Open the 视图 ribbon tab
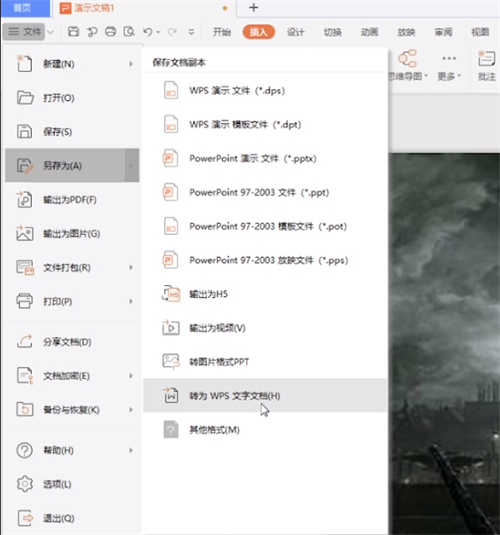 click(480, 32)
